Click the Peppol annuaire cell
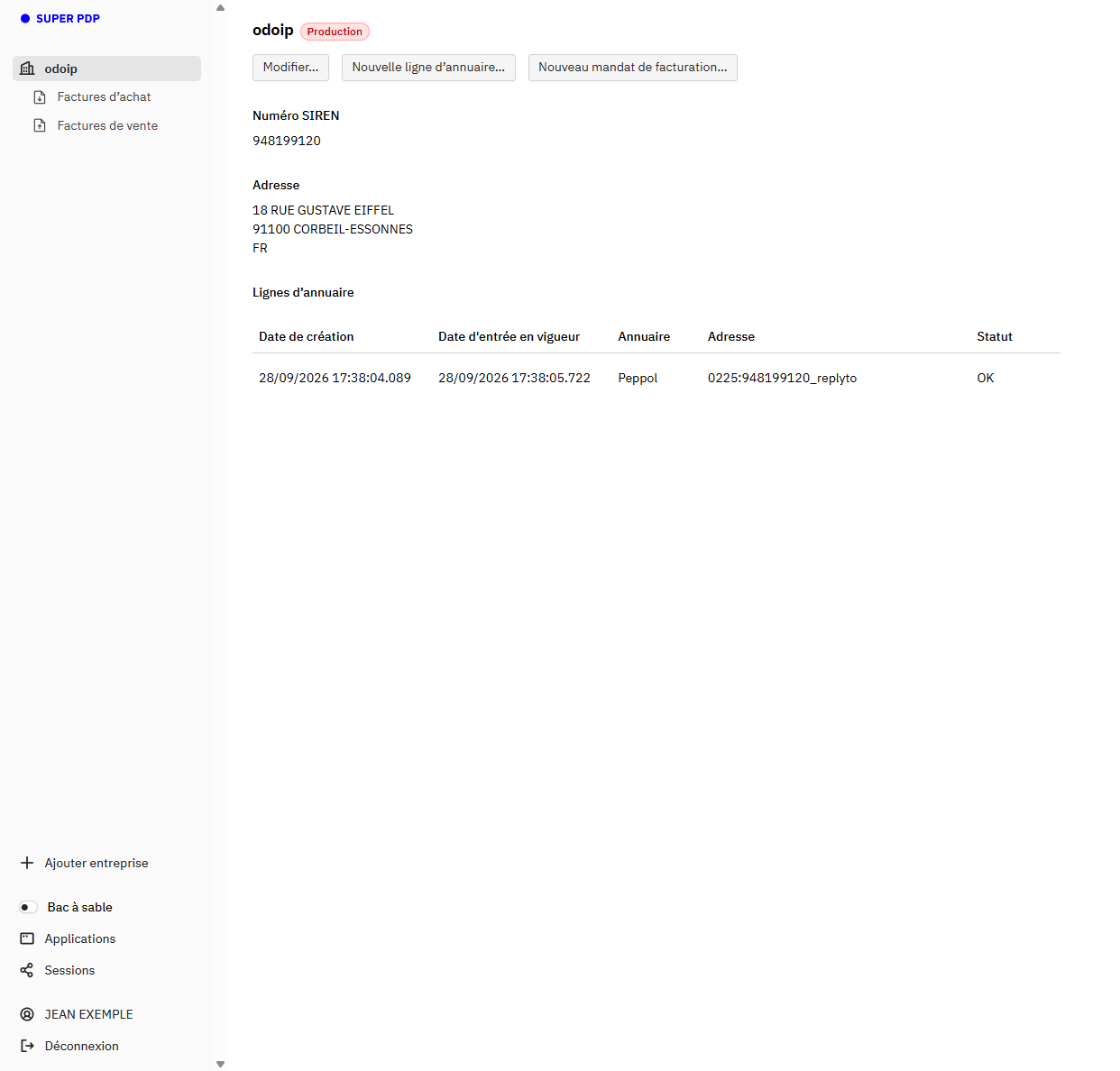 (x=637, y=378)
